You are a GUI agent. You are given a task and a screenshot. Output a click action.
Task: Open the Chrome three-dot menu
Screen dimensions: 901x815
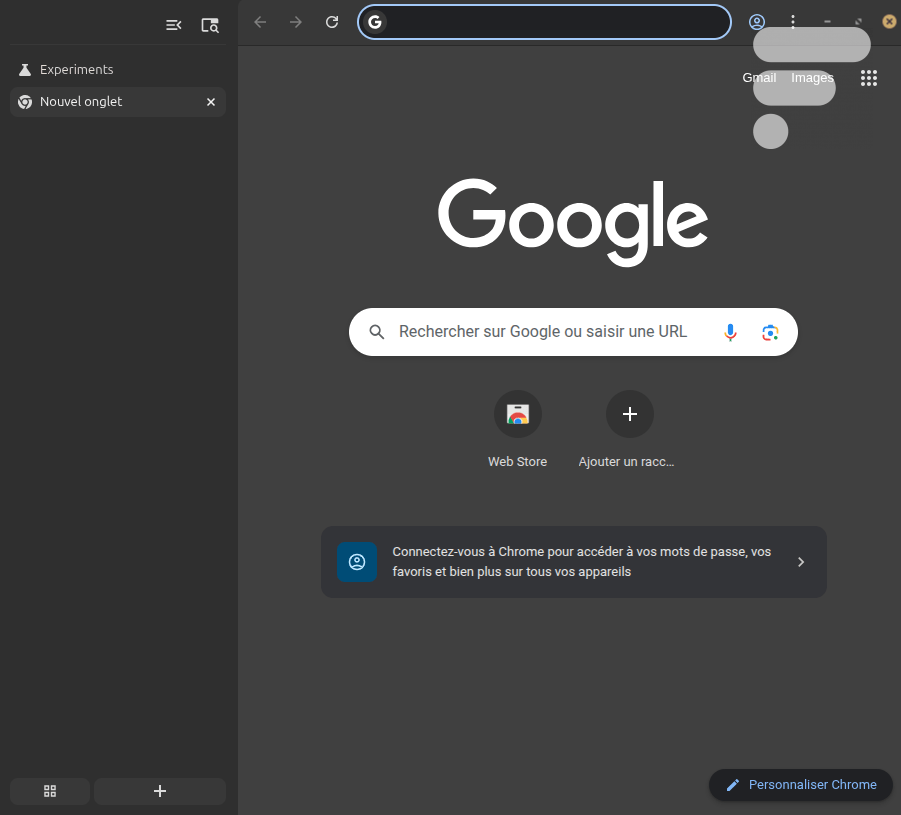pyautogui.click(x=793, y=22)
